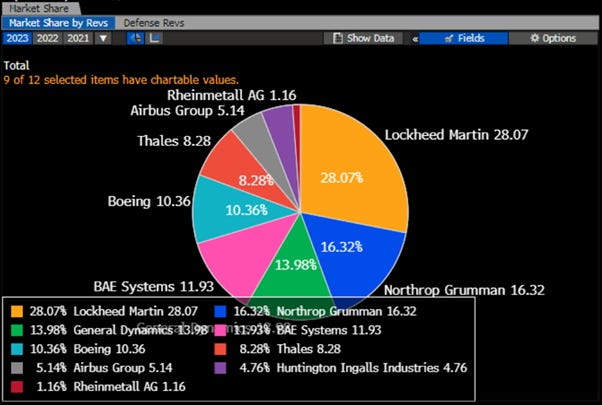Click the 'Lockheed Martin 28.07' chart label

coord(456,135)
